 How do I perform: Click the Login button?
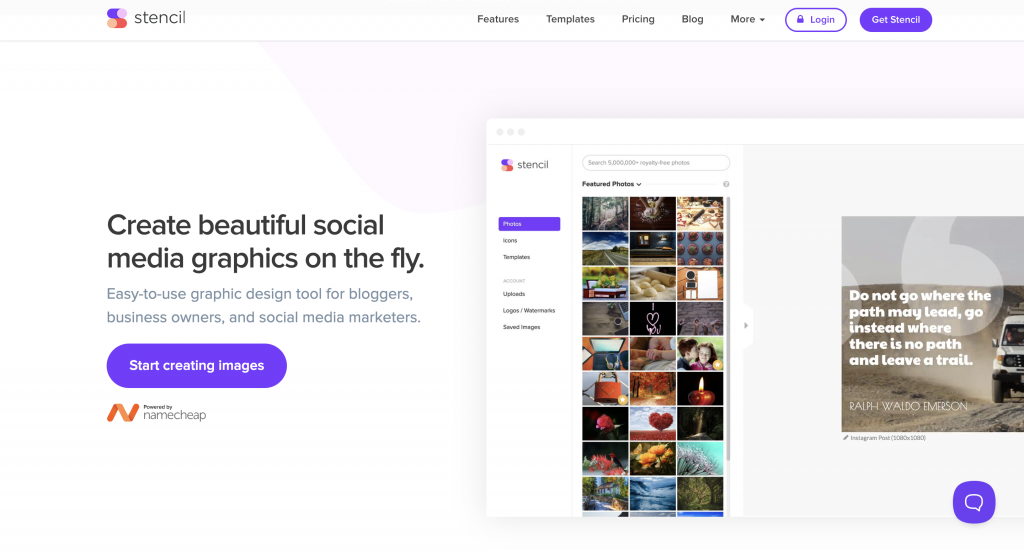pos(816,20)
